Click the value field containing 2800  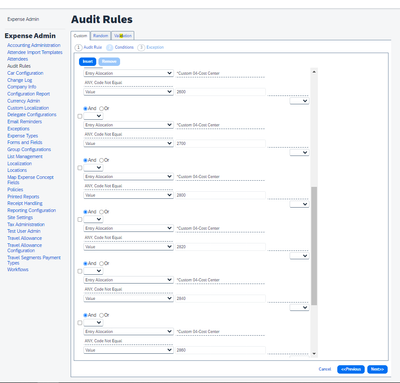pyautogui.click(x=221, y=195)
